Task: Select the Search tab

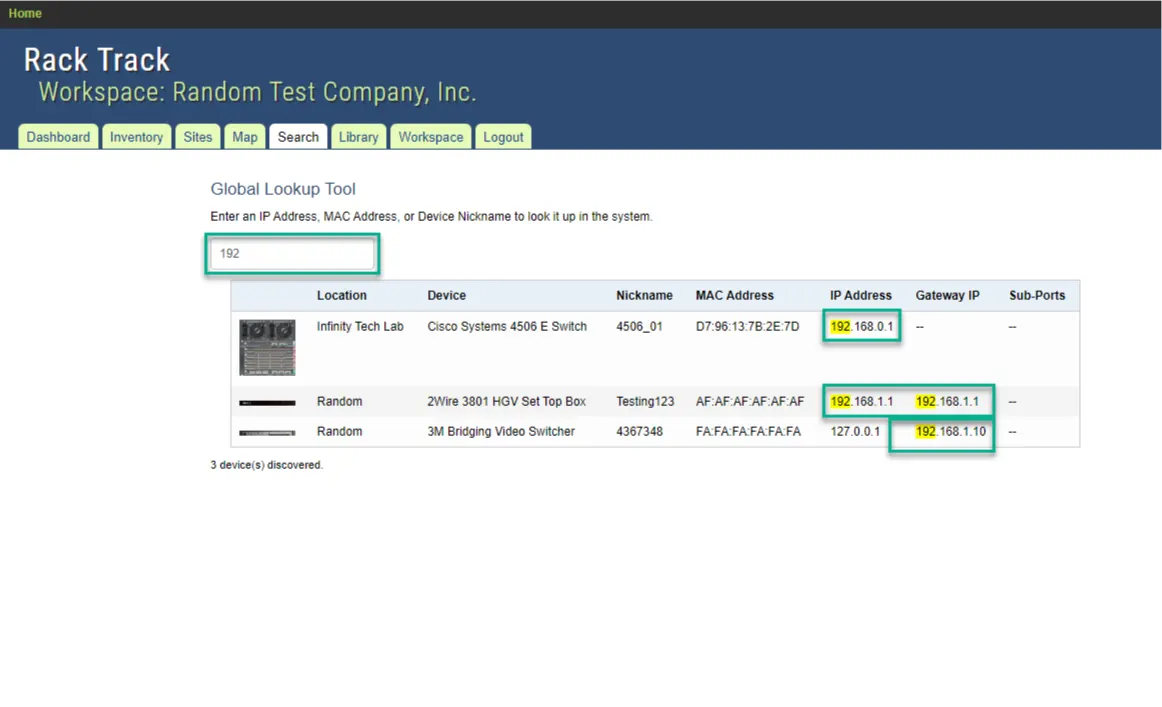Action: click(x=298, y=136)
